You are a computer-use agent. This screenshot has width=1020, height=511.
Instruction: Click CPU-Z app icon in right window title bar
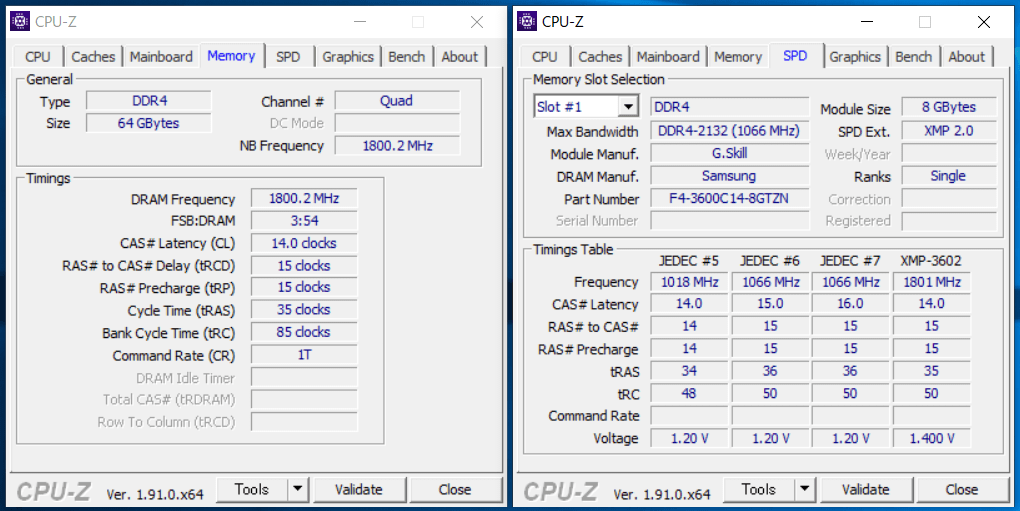pyautogui.click(x=527, y=21)
